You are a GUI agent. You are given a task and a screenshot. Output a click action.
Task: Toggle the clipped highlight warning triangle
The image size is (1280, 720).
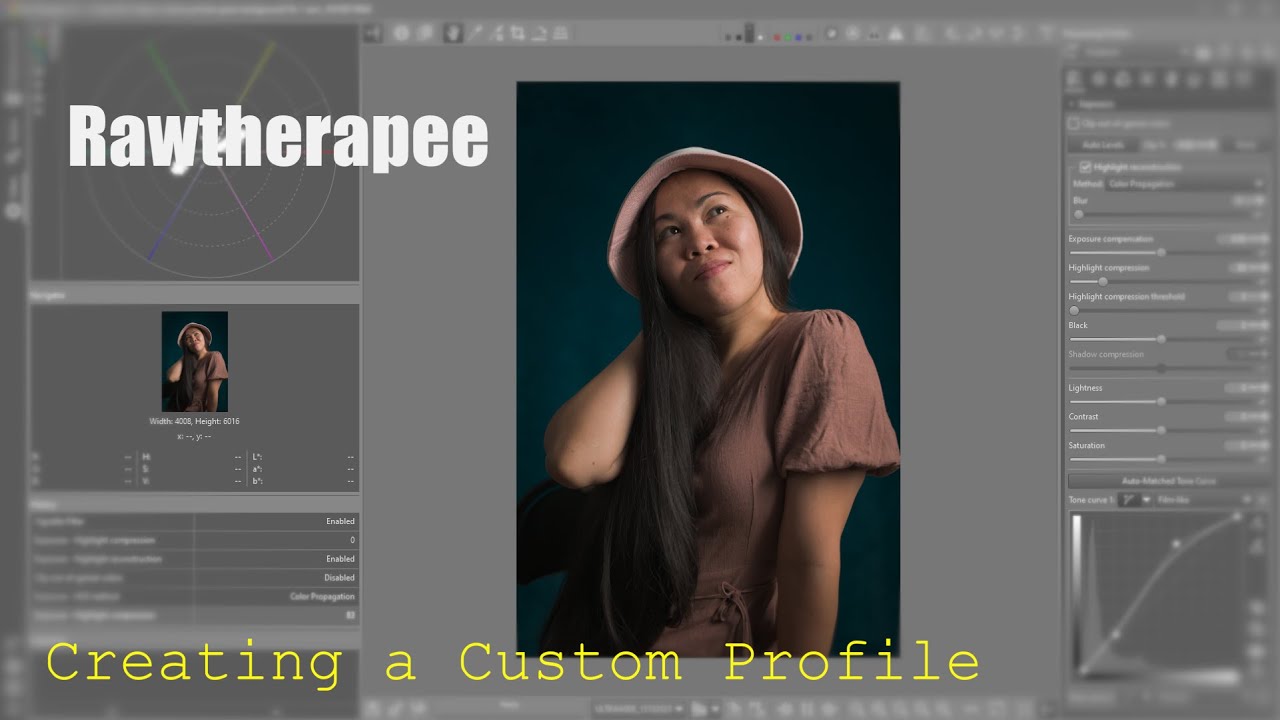click(896, 33)
